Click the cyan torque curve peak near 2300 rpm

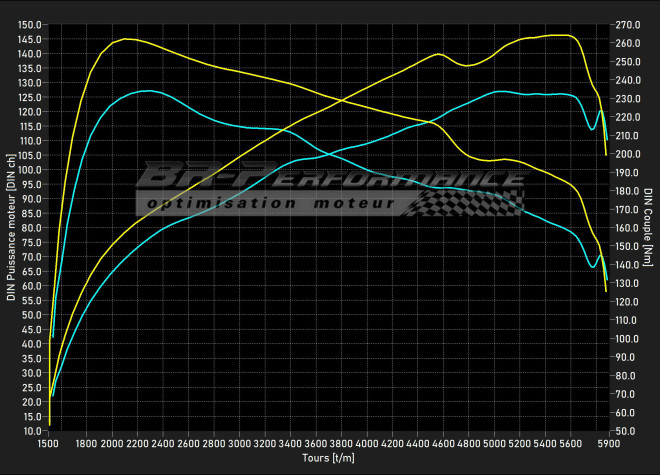click(147, 91)
